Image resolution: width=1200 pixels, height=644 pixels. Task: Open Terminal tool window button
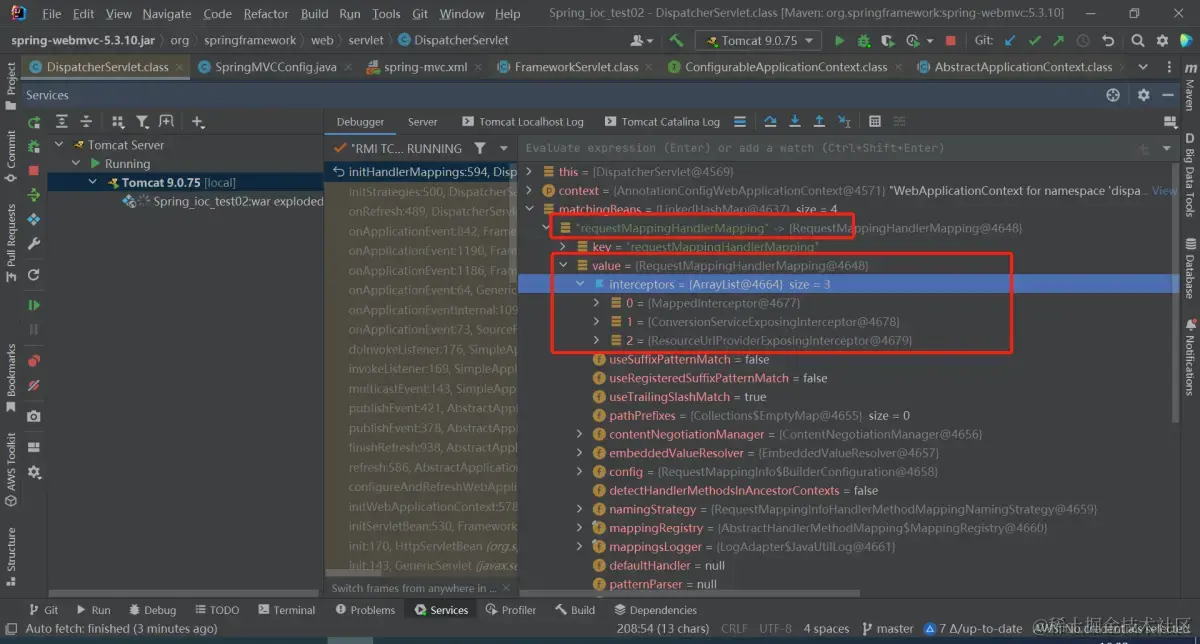pyautogui.click(x=285, y=610)
